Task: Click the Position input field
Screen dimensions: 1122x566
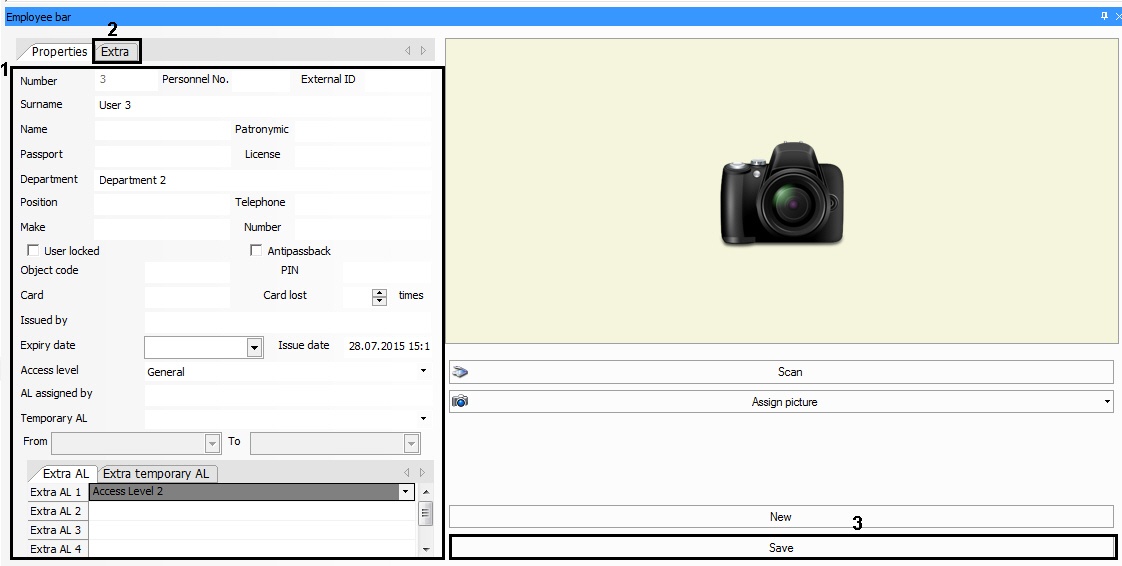Action: point(162,203)
